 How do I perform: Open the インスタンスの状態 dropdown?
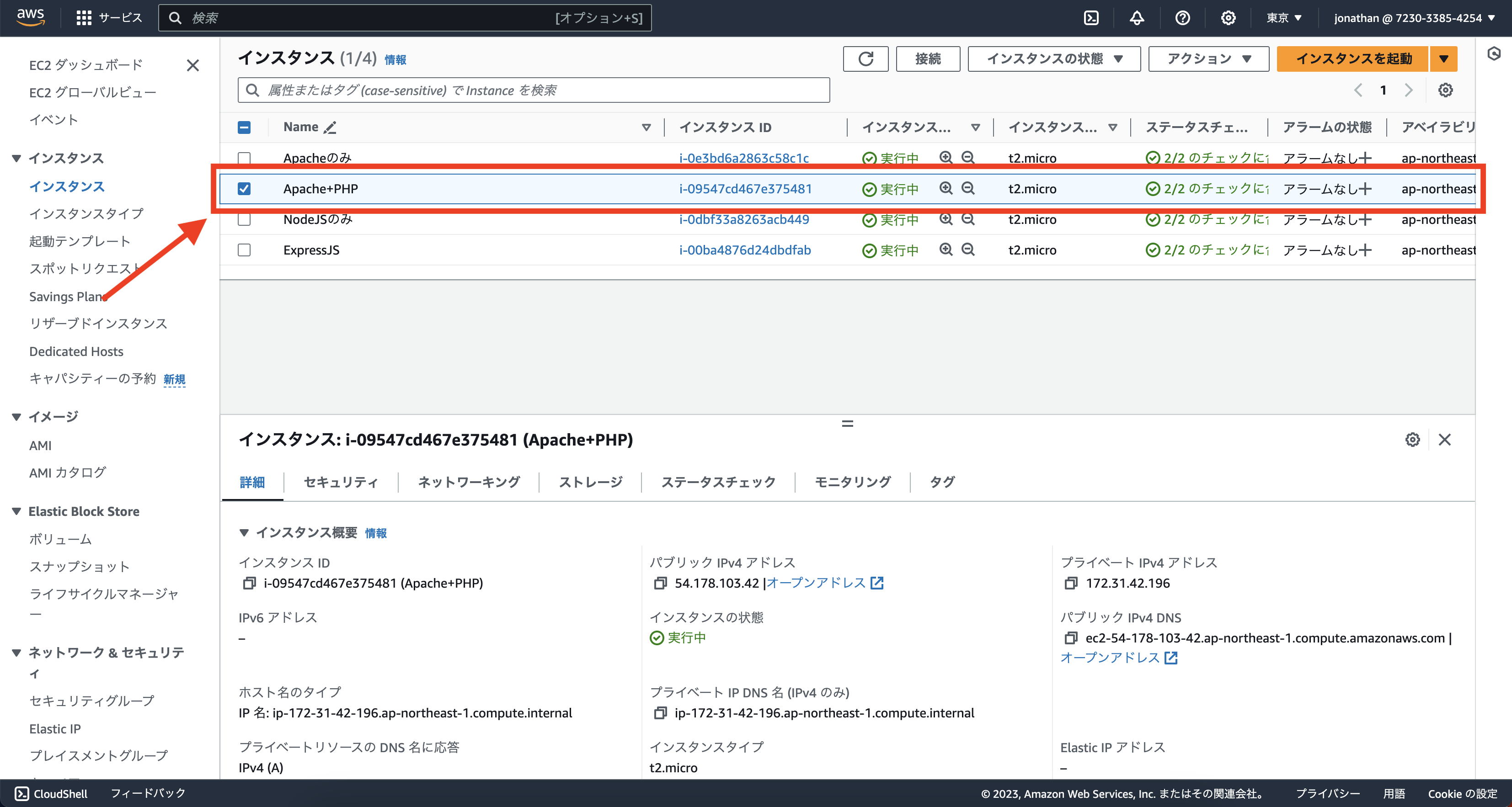[1053, 58]
